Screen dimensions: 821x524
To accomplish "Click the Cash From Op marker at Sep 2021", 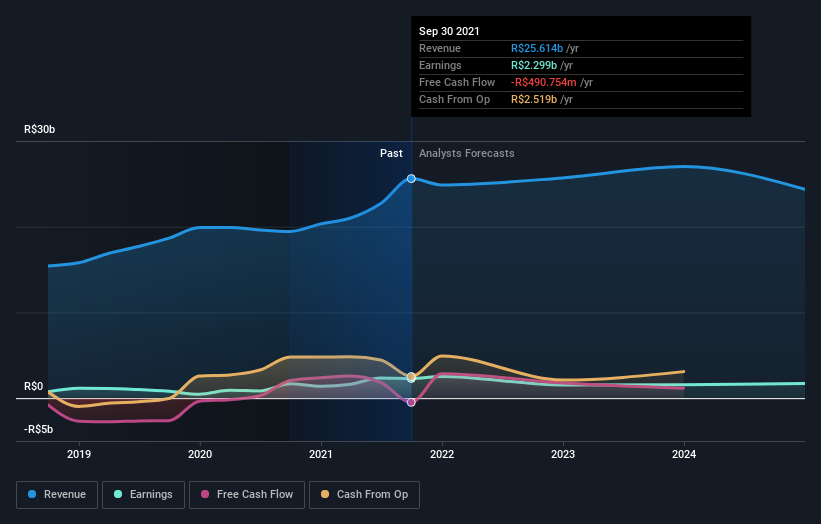I will [411, 377].
